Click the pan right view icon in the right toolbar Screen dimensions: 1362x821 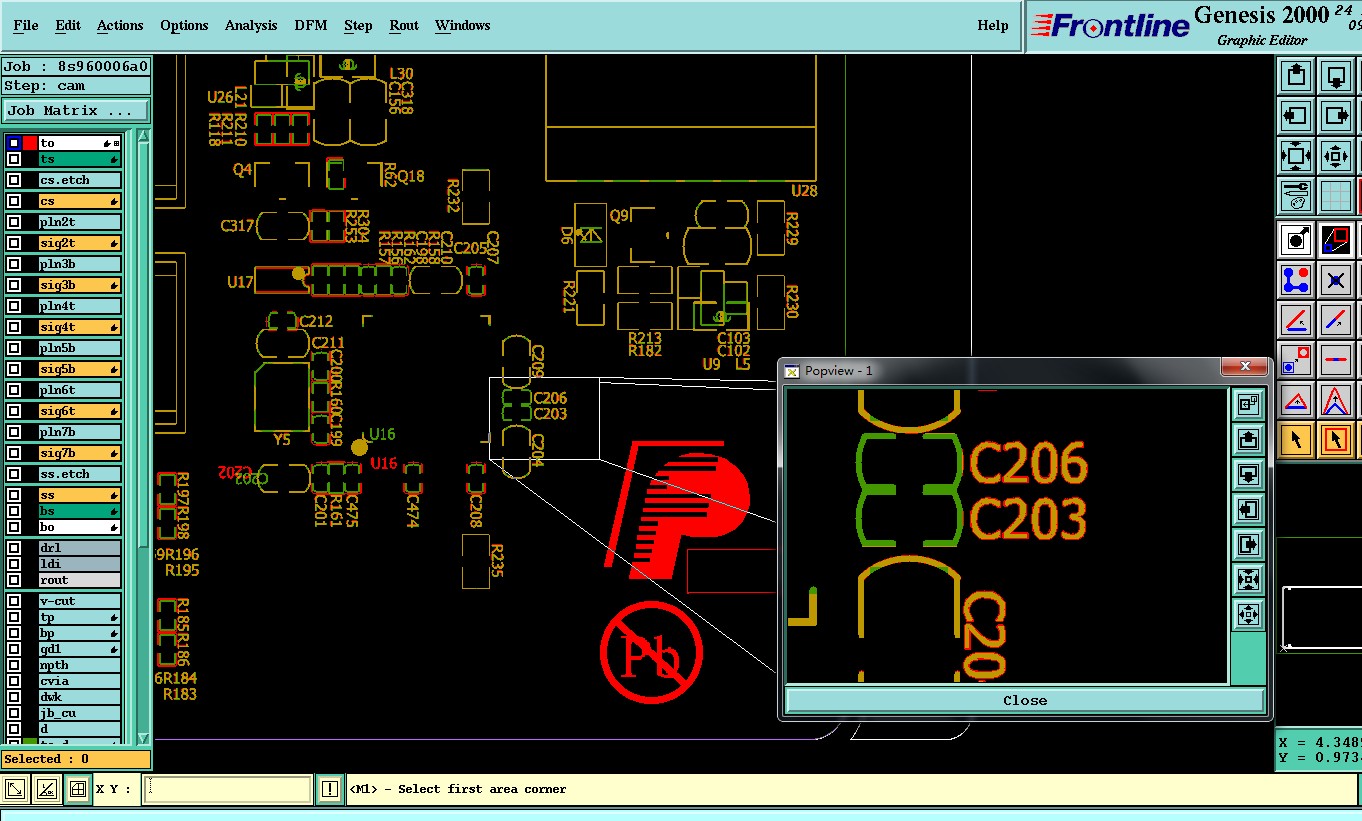(x=1337, y=115)
